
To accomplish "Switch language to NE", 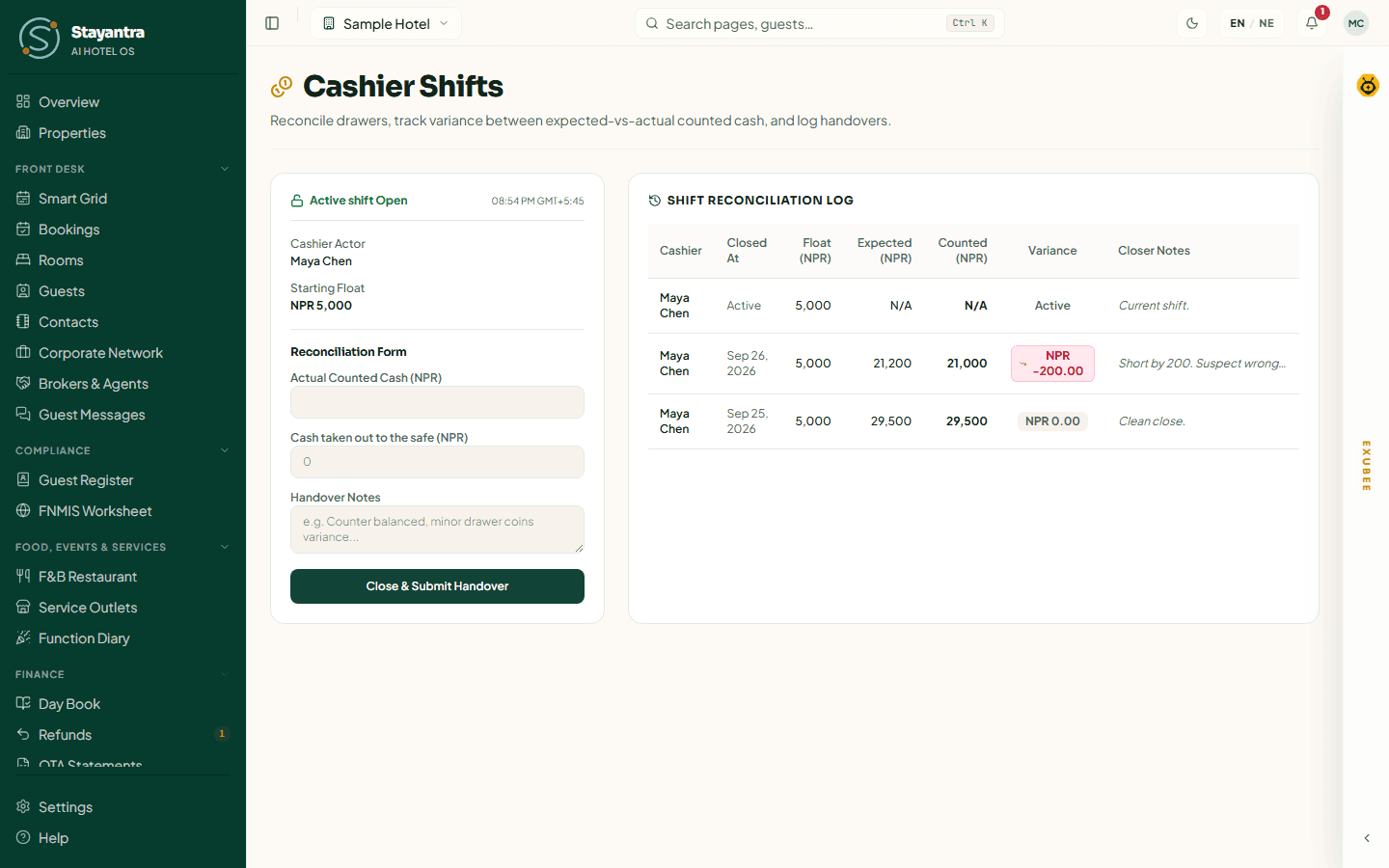I will pyautogui.click(x=1266, y=23).
